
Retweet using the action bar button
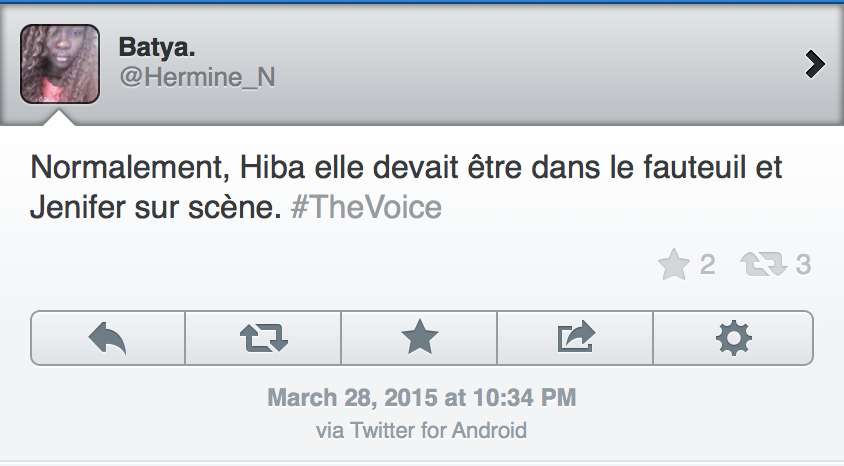[264, 339]
